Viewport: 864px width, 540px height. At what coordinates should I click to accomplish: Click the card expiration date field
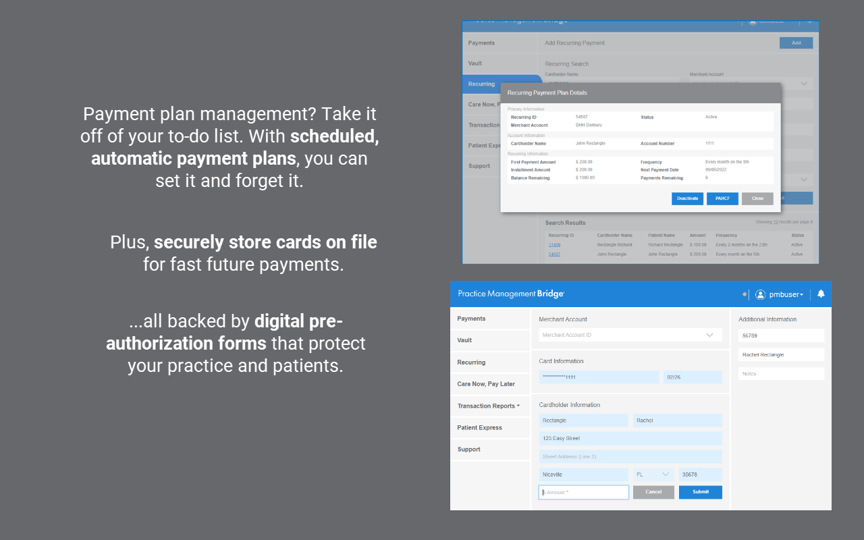[x=693, y=377]
